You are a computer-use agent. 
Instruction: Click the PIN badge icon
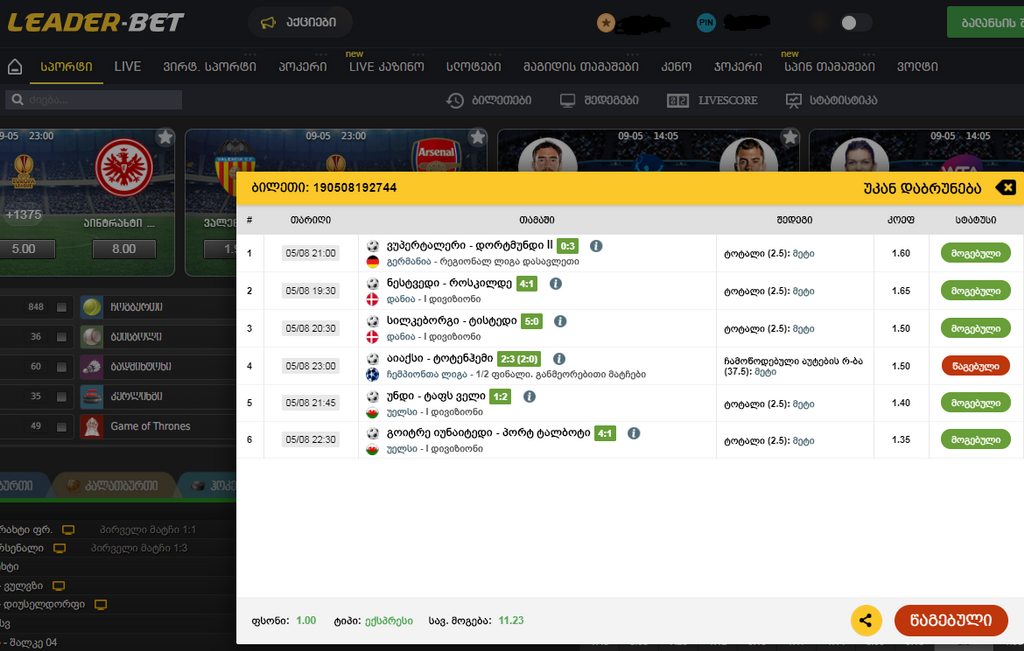point(706,23)
